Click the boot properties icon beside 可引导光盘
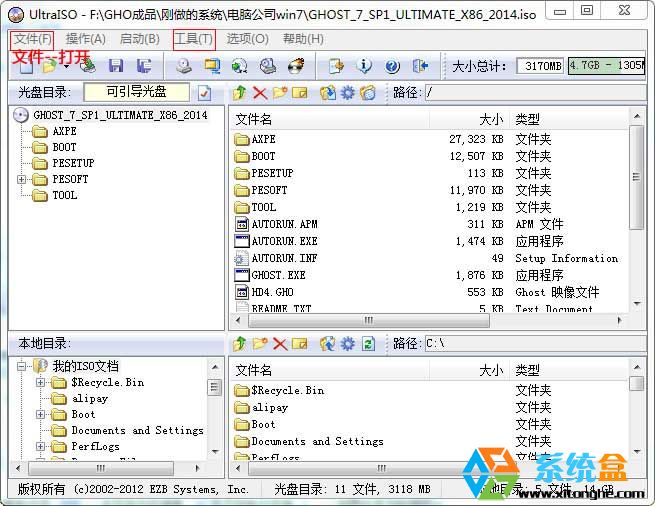The height and width of the screenshot is (506, 655). tap(204, 93)
